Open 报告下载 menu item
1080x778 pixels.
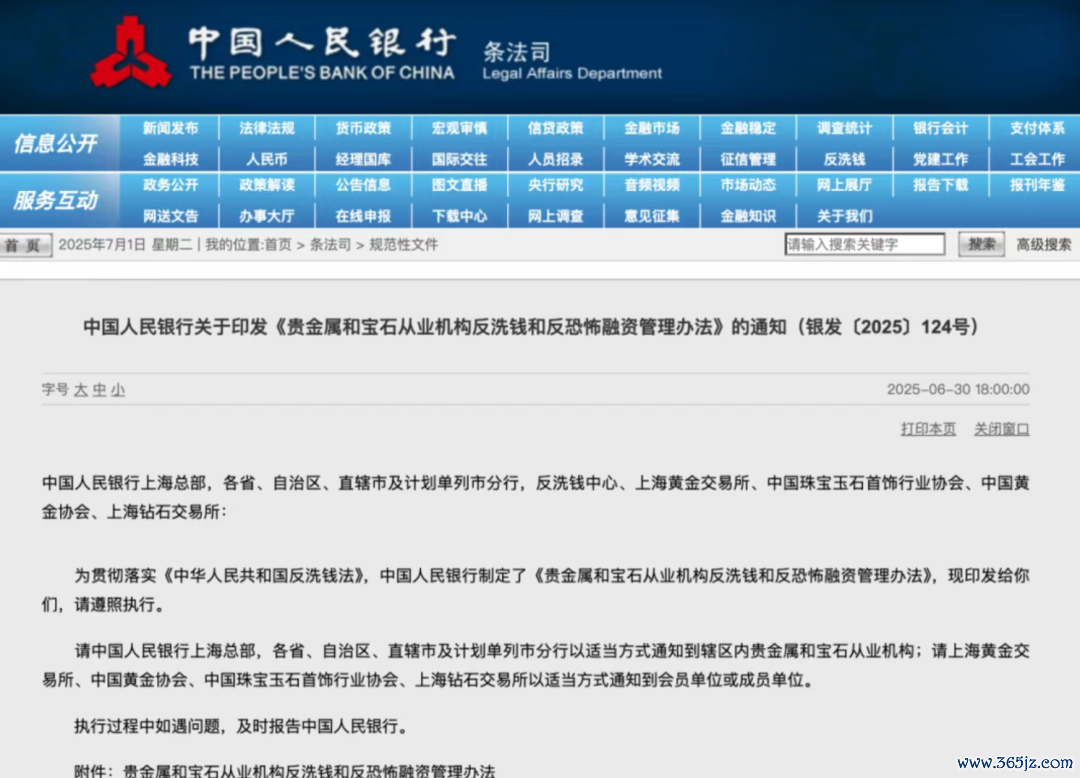pos(941,185)
